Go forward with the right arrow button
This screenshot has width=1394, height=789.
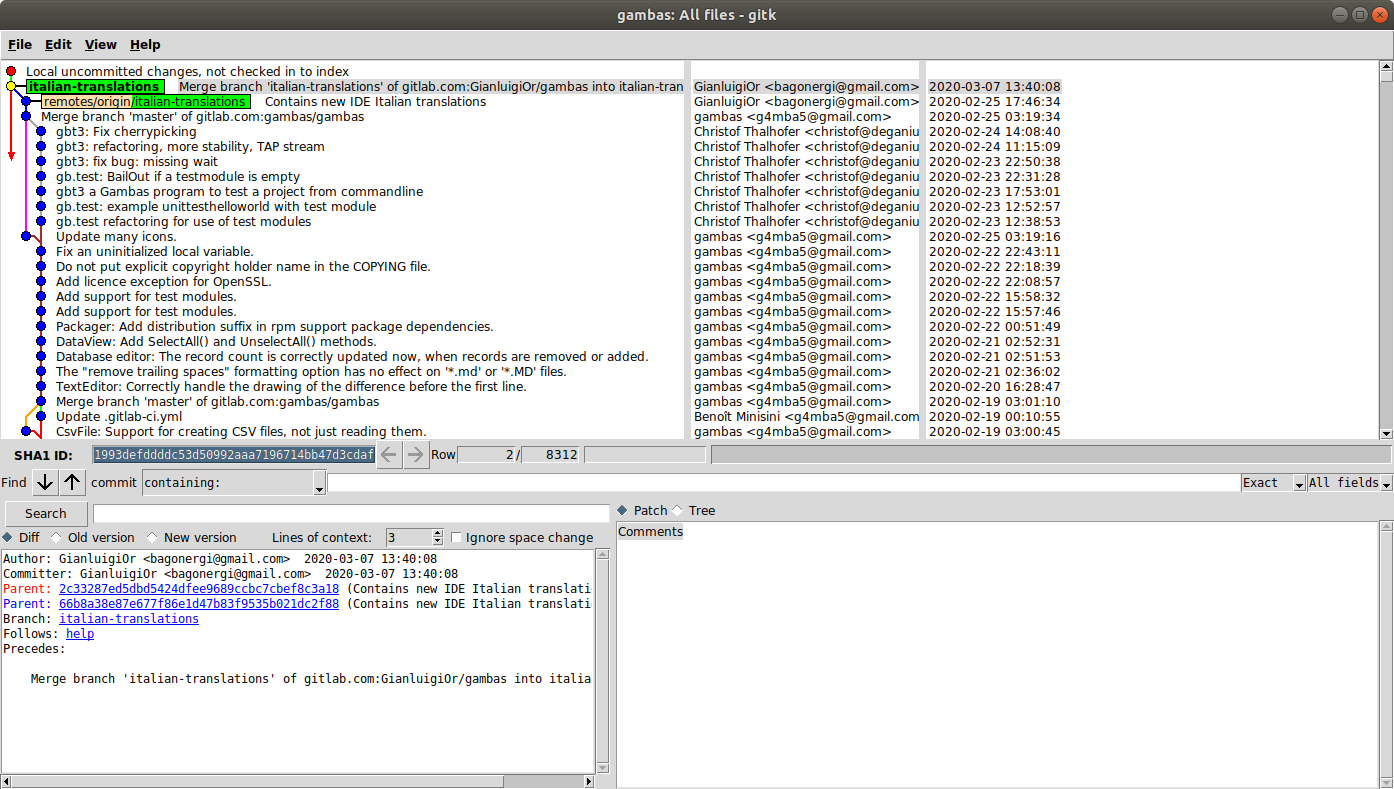click(415, 455)
